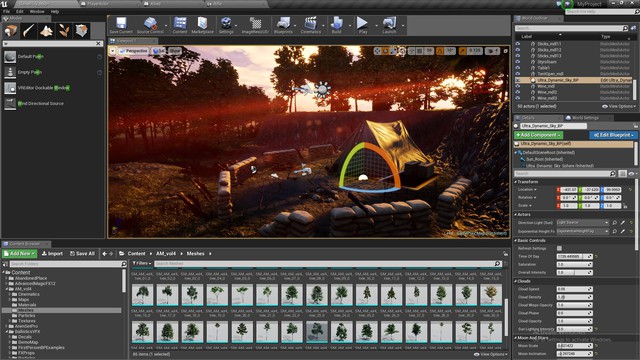Pick Direction Light (Sun) actor with eyedropper

623,222
